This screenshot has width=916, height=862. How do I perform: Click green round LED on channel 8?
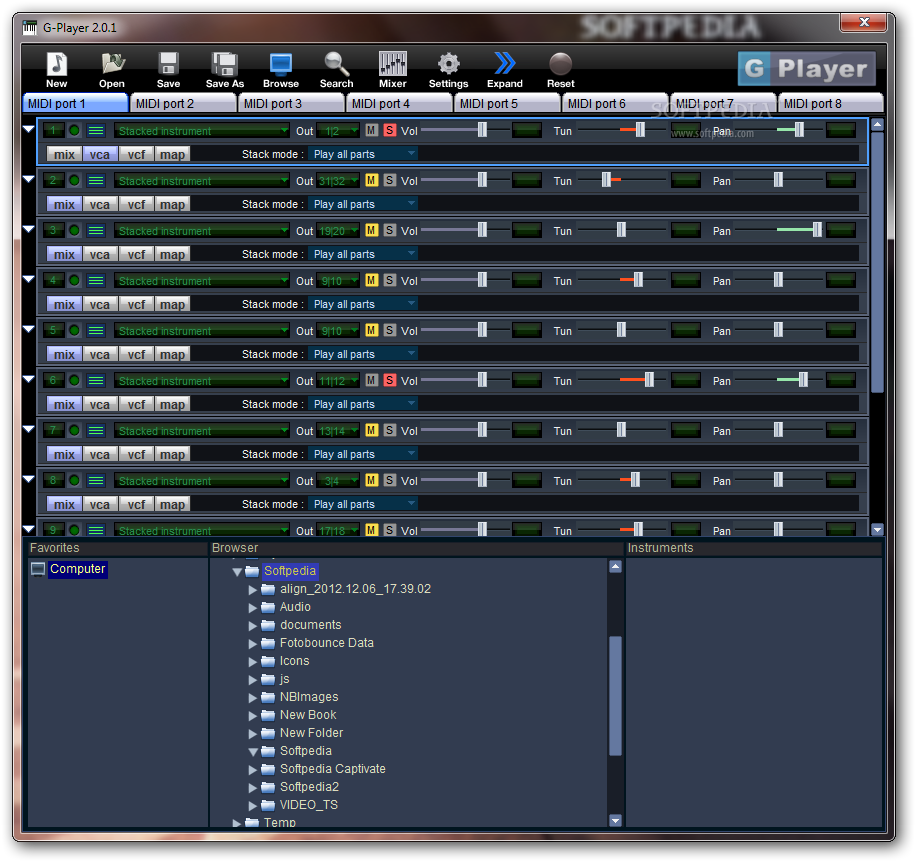click(74, 481)
